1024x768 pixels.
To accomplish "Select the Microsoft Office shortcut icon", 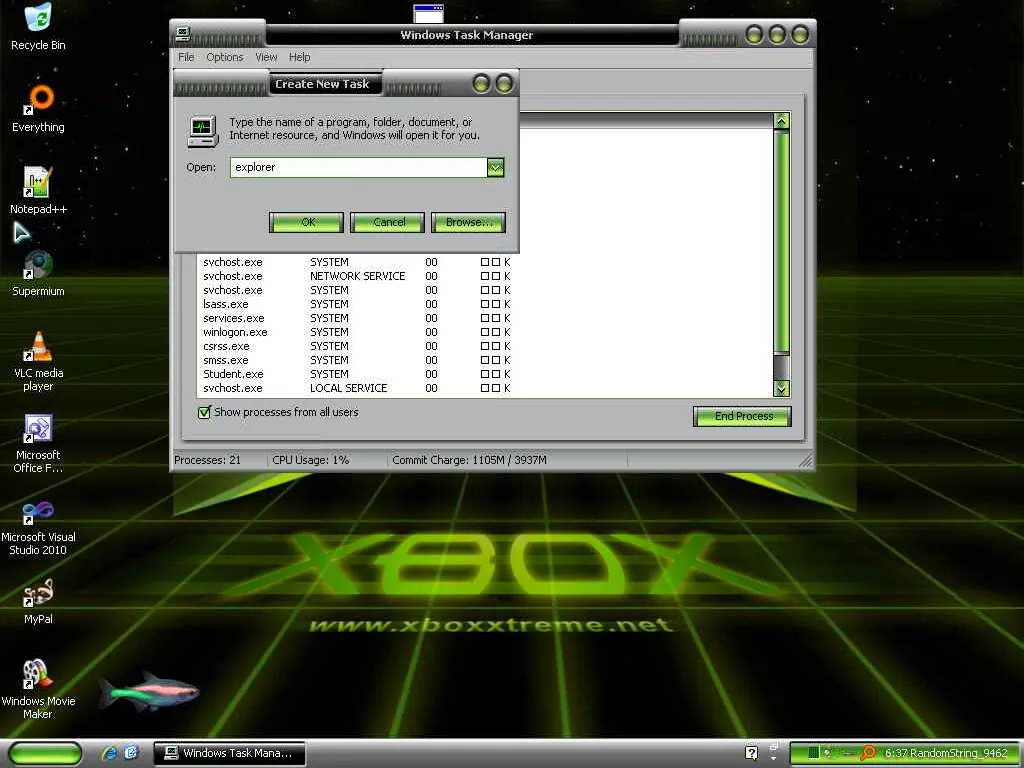I will (x=38, y=442).
